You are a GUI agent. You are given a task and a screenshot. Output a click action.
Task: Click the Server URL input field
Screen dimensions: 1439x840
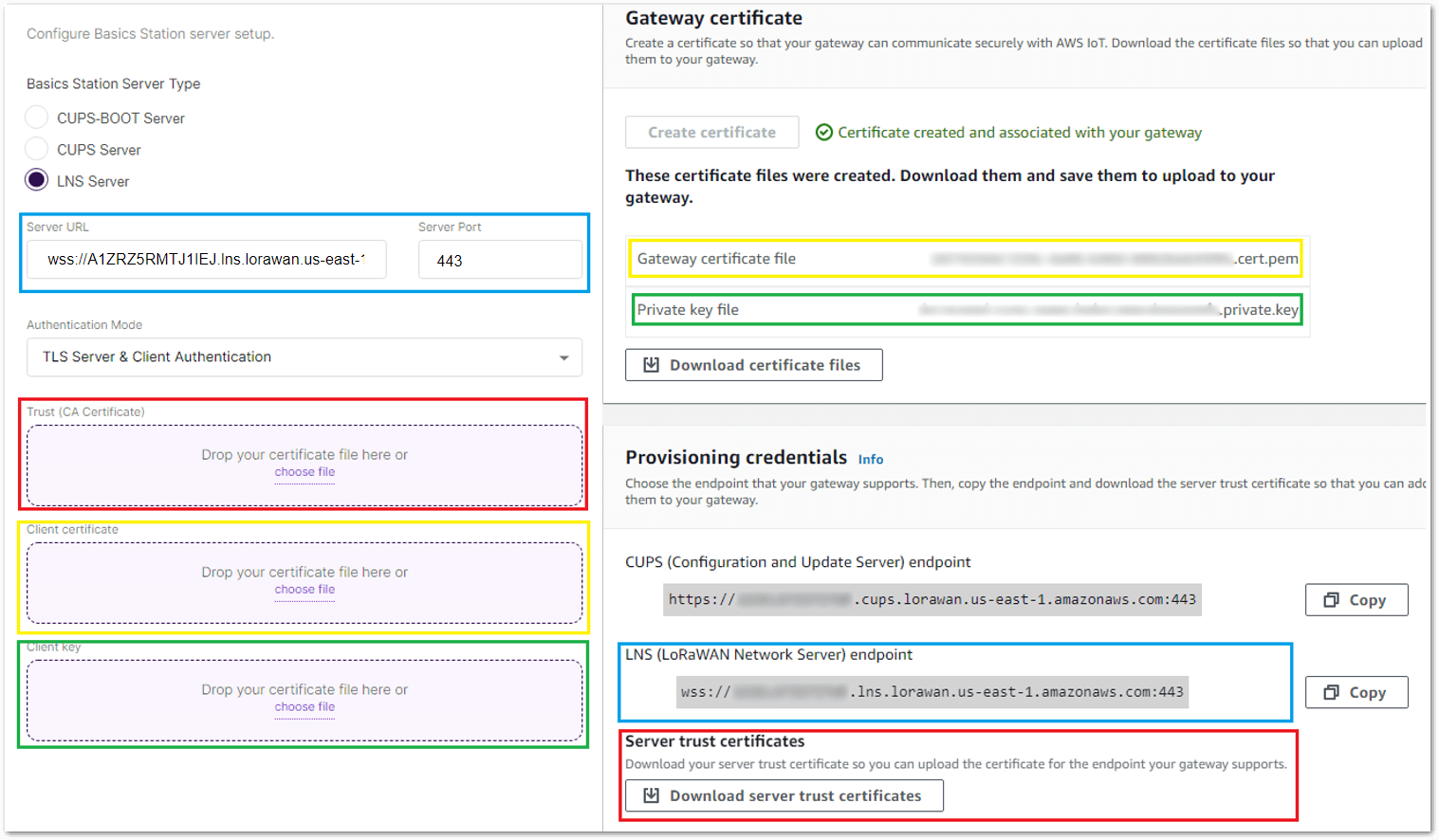coord(206,260)
